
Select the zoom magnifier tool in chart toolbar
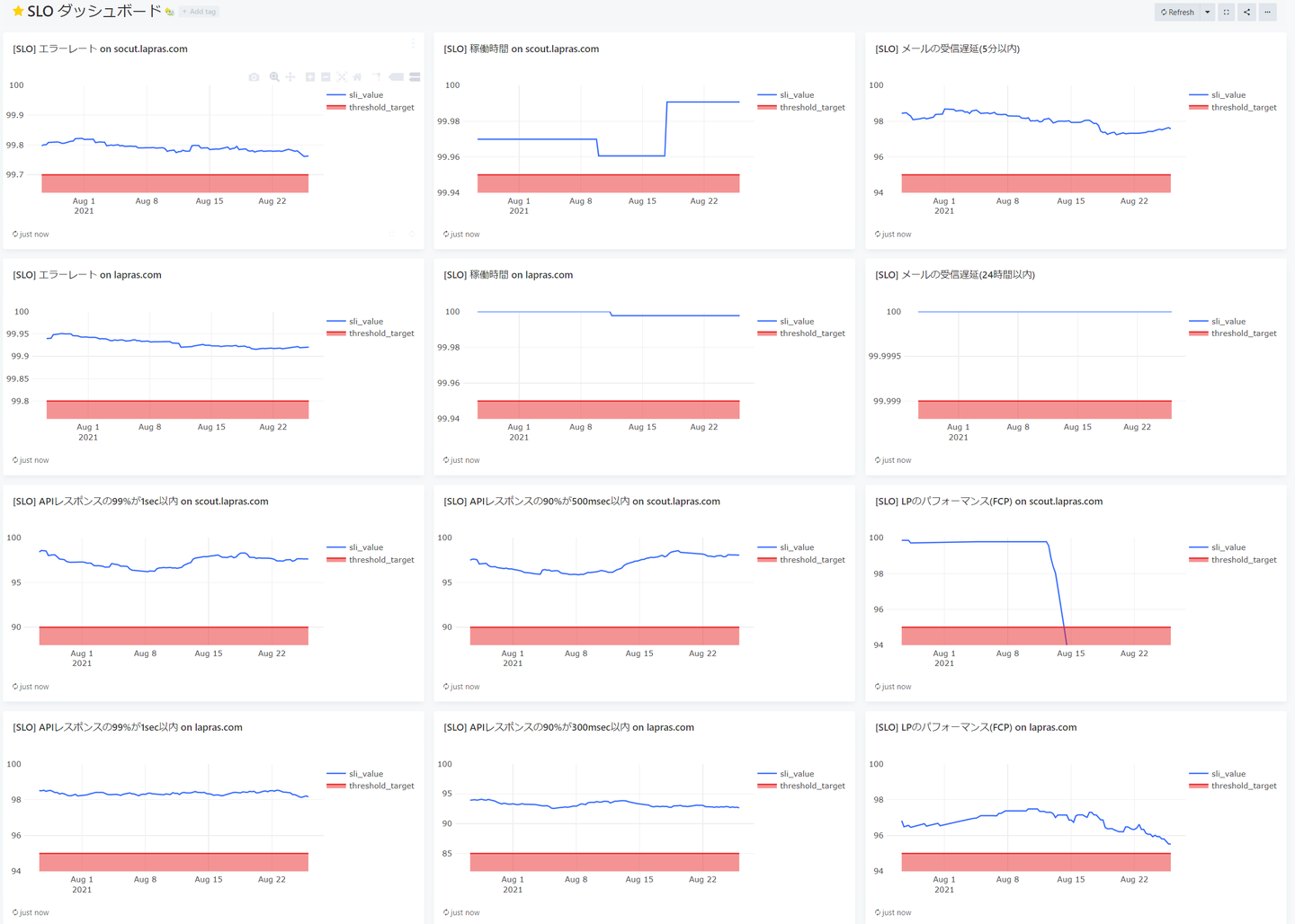pyautogui.click(x=274, y=76)
